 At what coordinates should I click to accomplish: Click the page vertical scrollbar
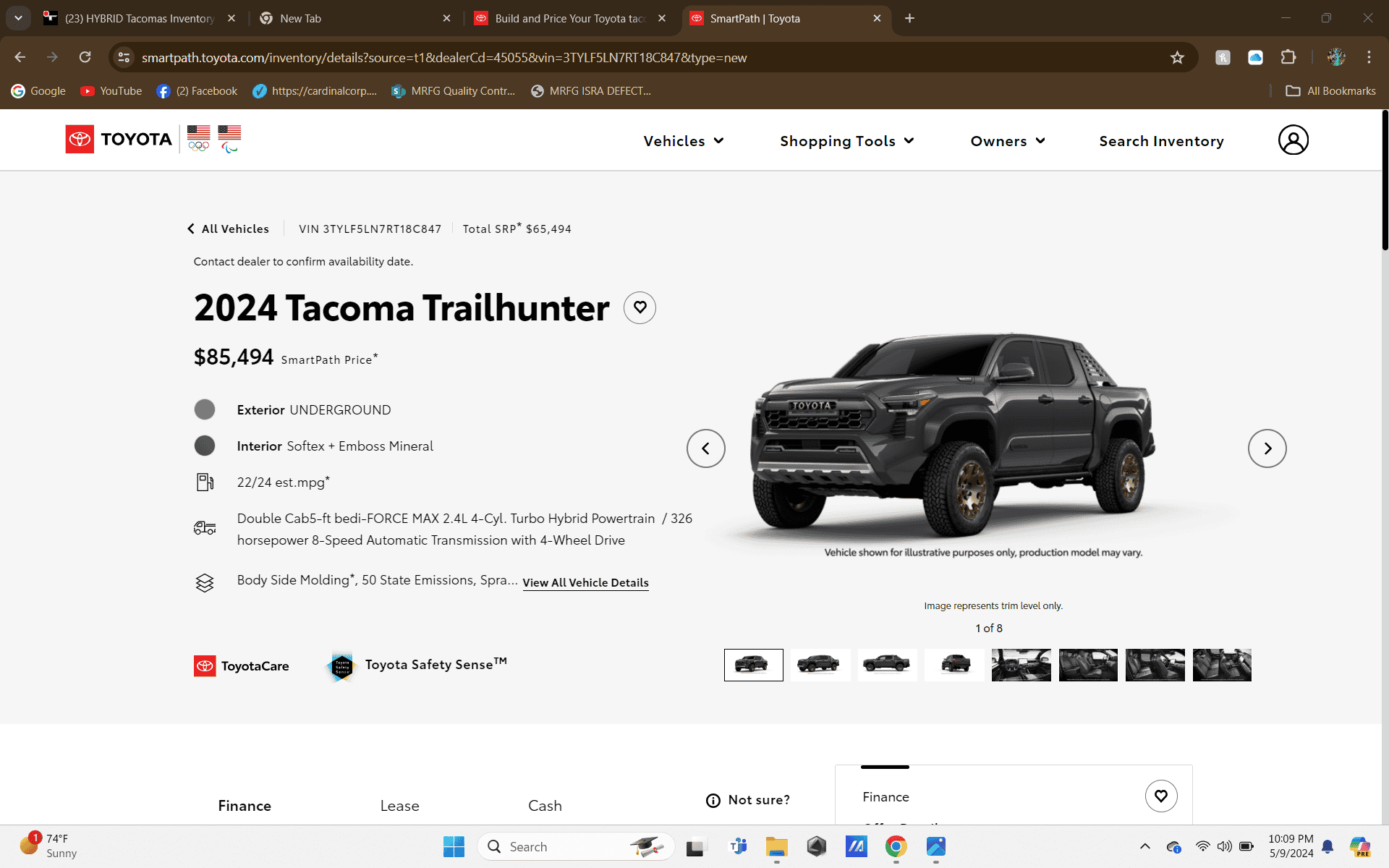1385,181
